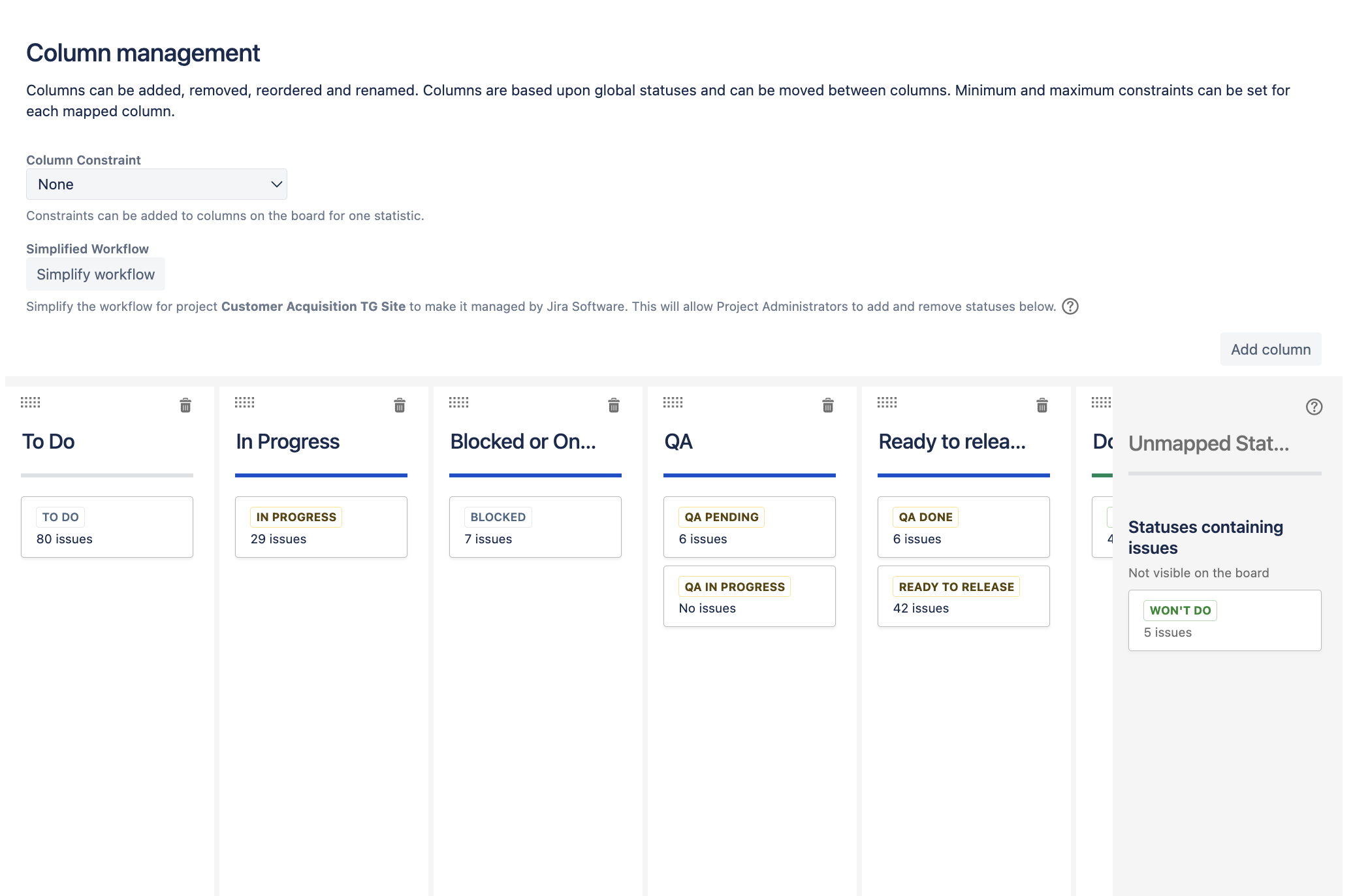The image size is (1353, 896).
Task: Click drag handle on Ready to release column
Action: pyautogui.click(x=887, y=402)
